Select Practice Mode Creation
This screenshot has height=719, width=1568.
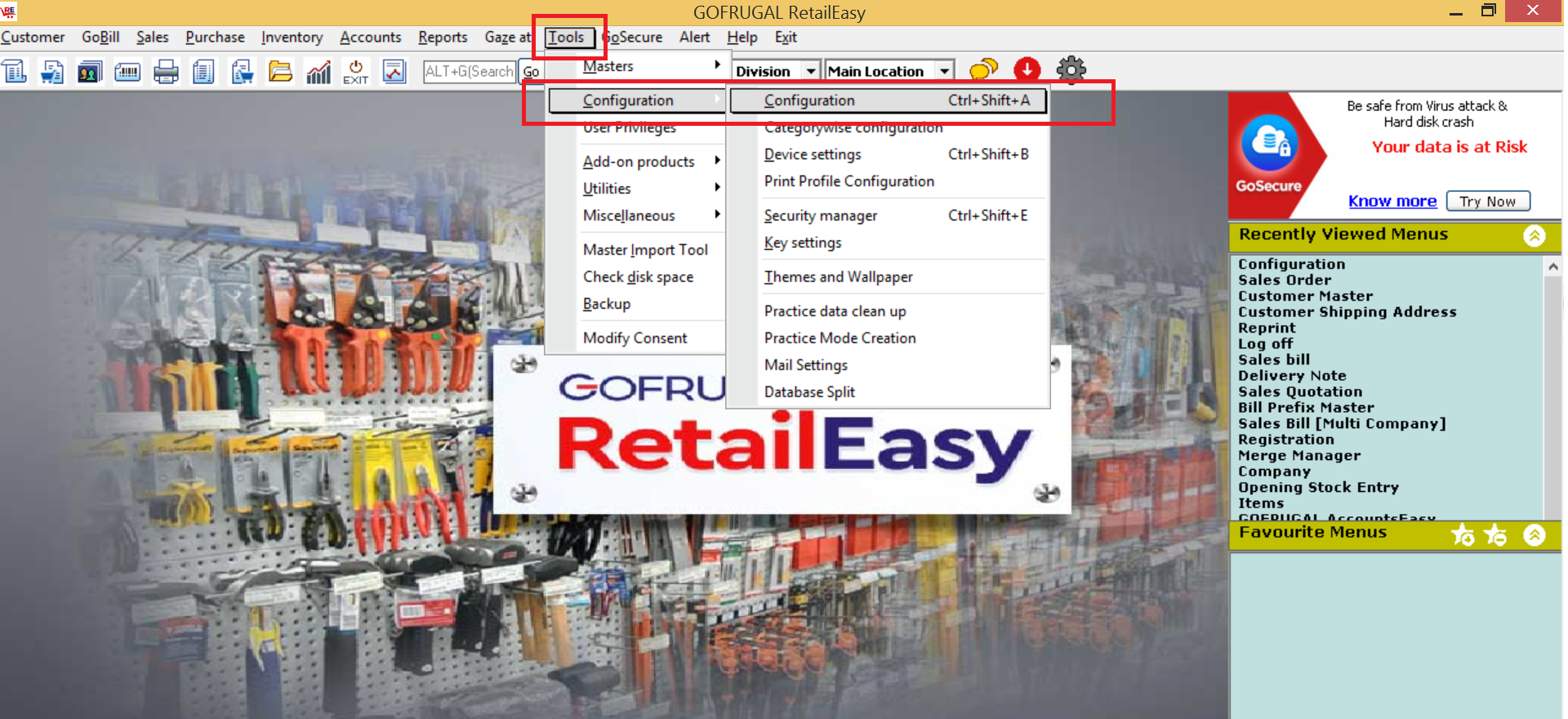tap(889, 338)
